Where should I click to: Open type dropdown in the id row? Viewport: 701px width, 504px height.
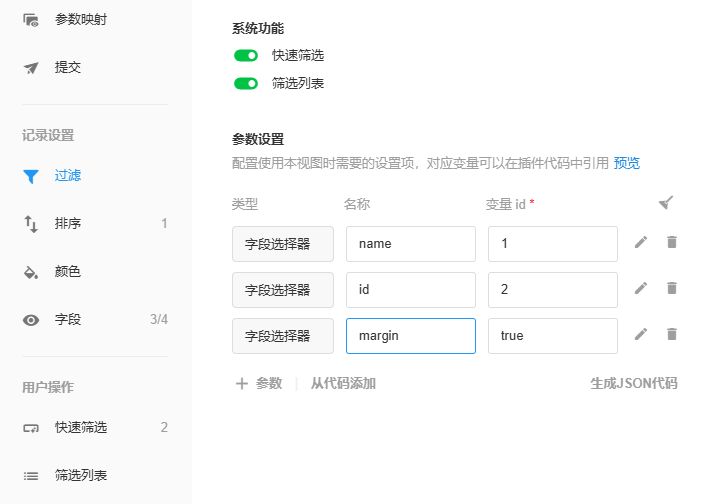[283, 290]
